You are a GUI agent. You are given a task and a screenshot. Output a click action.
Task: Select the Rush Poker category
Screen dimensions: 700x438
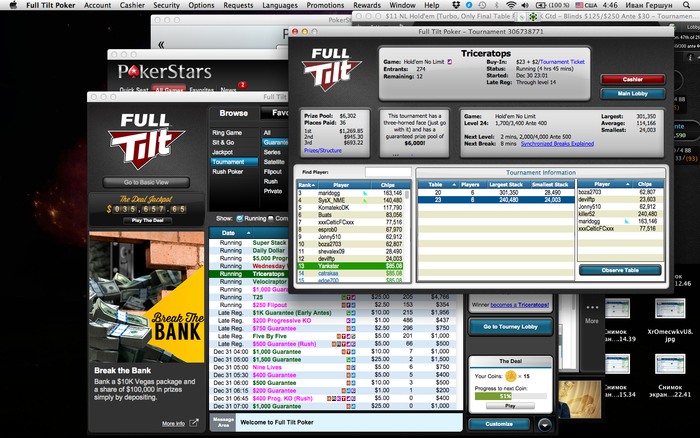(228, 172)
